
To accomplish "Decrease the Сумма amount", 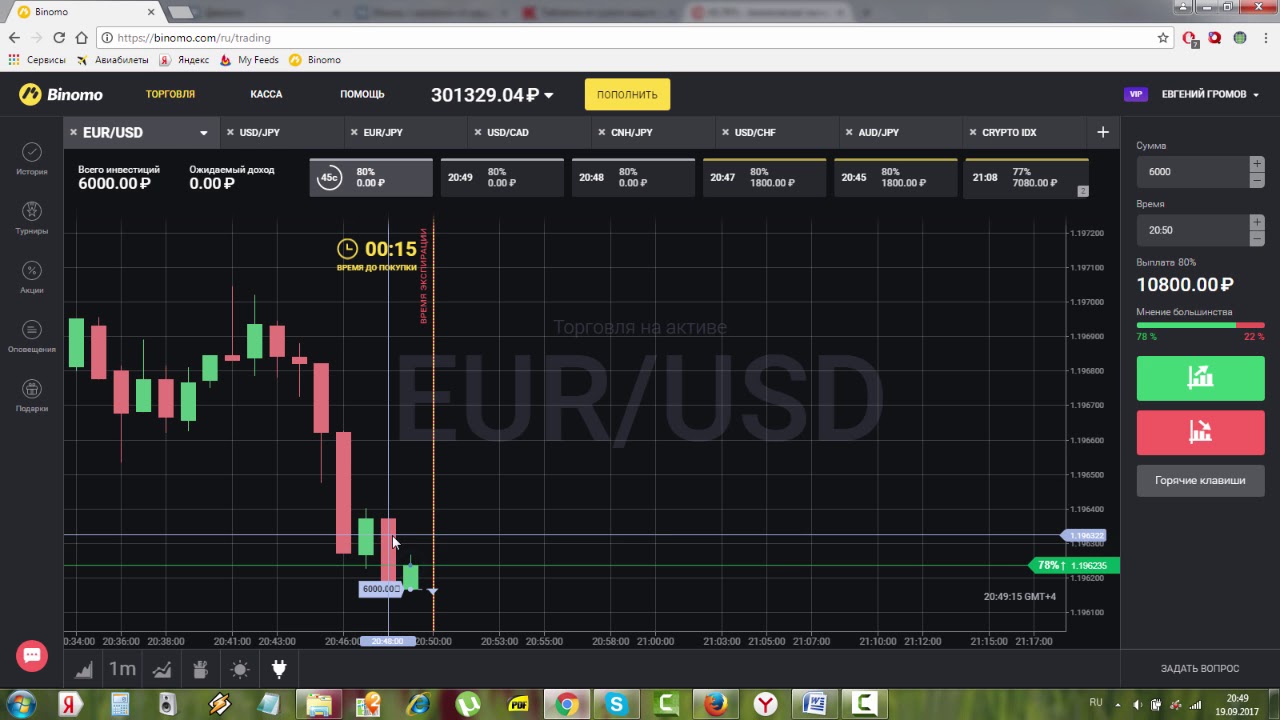I will (1257, 180).
